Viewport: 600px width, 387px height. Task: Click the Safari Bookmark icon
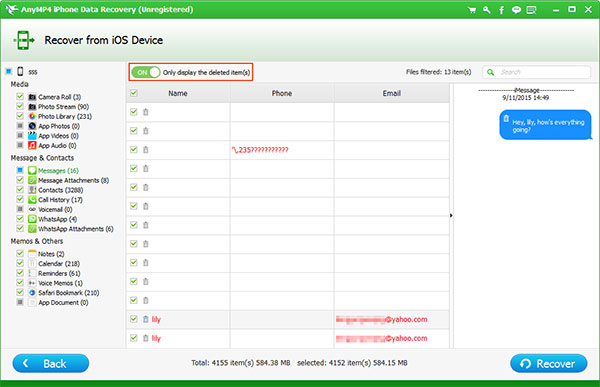pyautogui.click(x=32, y=292)
